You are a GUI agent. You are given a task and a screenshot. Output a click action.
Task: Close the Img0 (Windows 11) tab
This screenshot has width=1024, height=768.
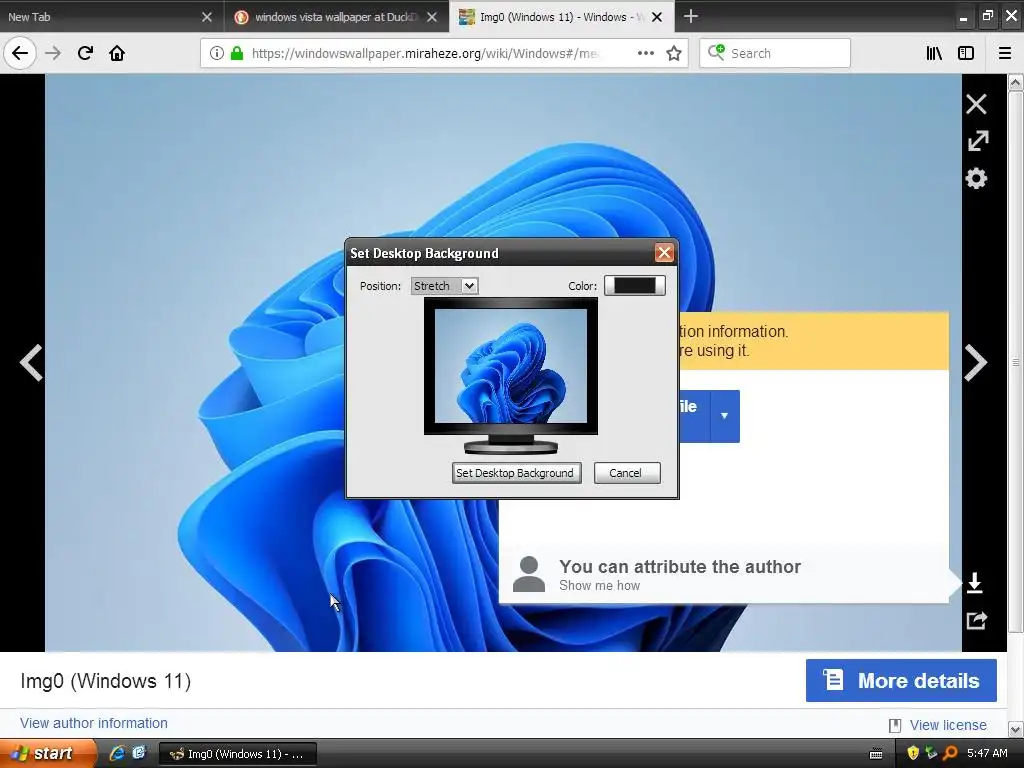[x=657, y=17]
